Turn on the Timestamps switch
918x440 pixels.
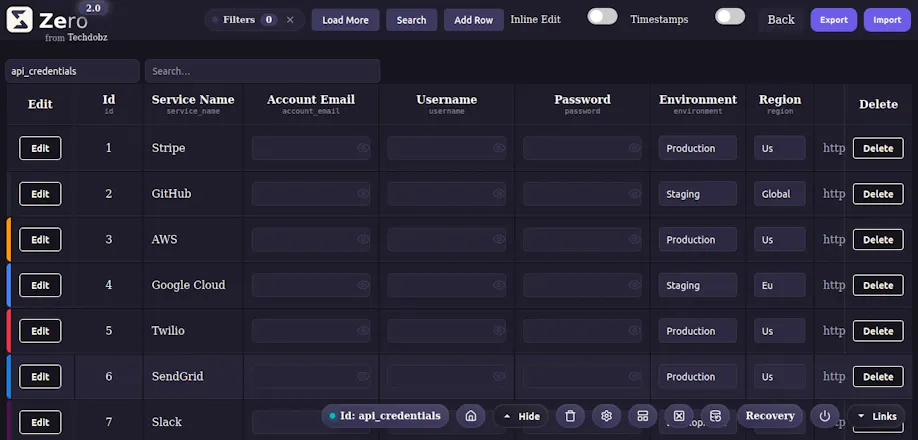[730, 16]
